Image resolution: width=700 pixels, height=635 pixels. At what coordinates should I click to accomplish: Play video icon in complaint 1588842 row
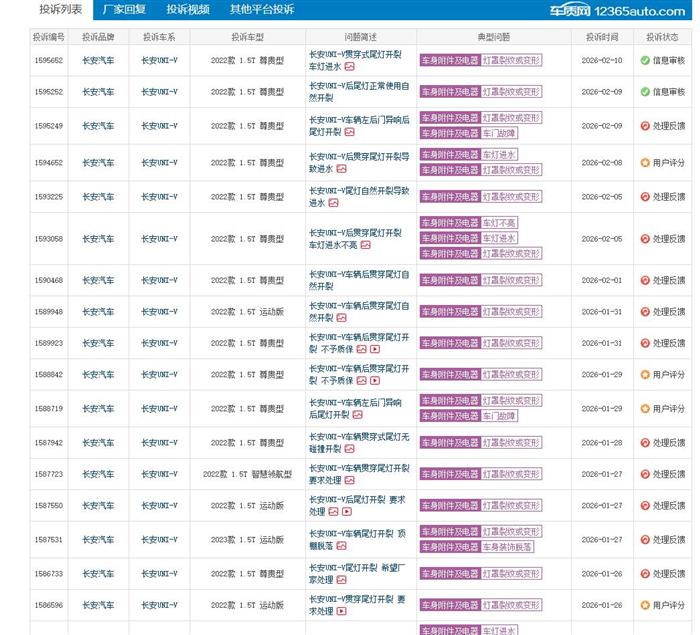coord(374,381)
